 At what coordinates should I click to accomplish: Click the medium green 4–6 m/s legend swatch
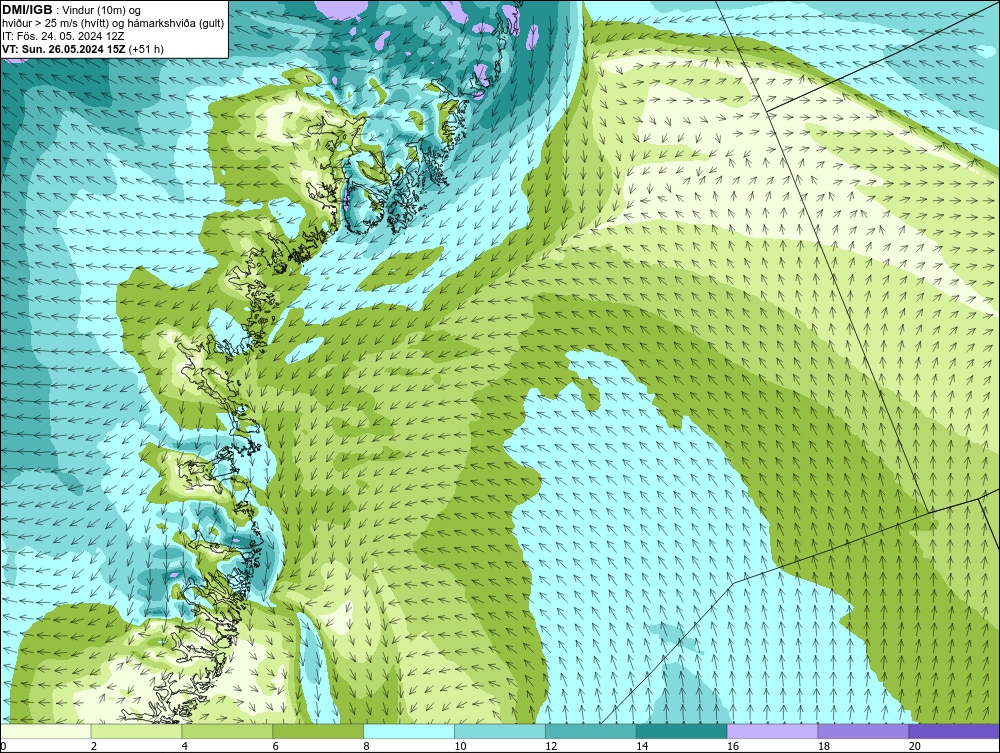[227, 731]
